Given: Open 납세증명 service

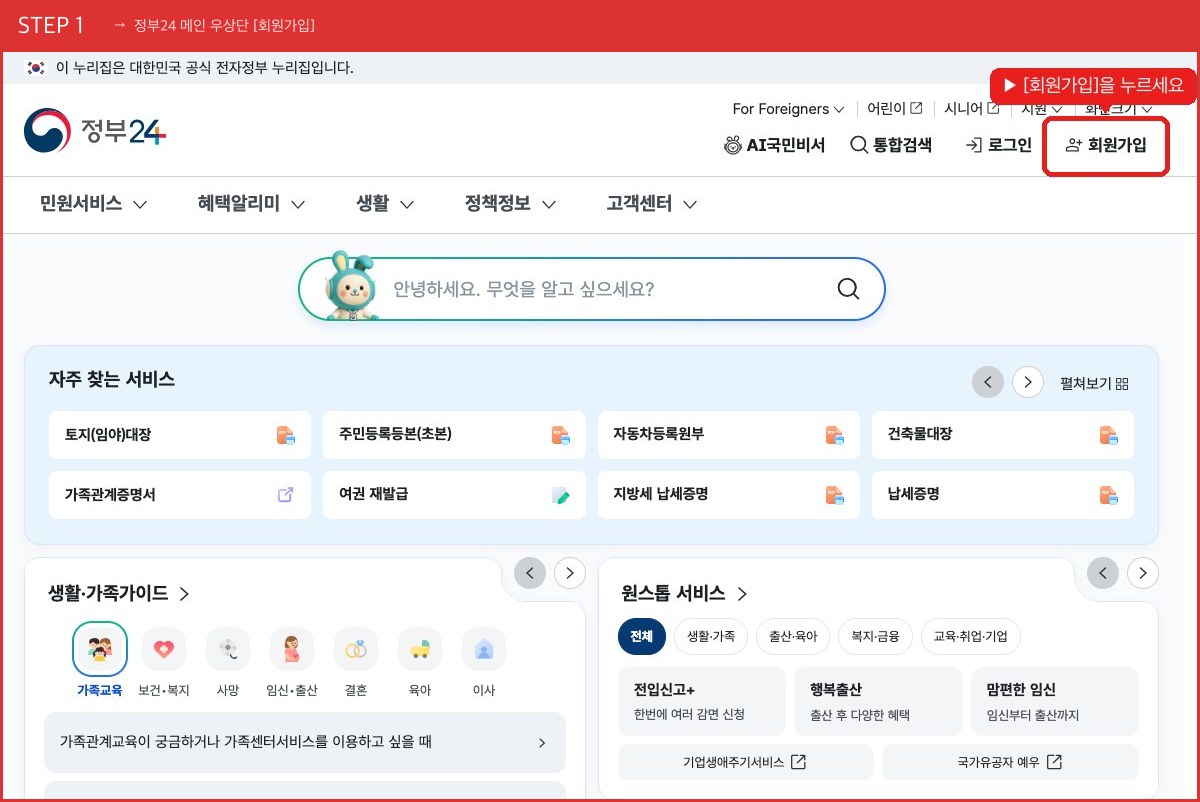Looking at the screenshot, I should tap(1003, 494).
